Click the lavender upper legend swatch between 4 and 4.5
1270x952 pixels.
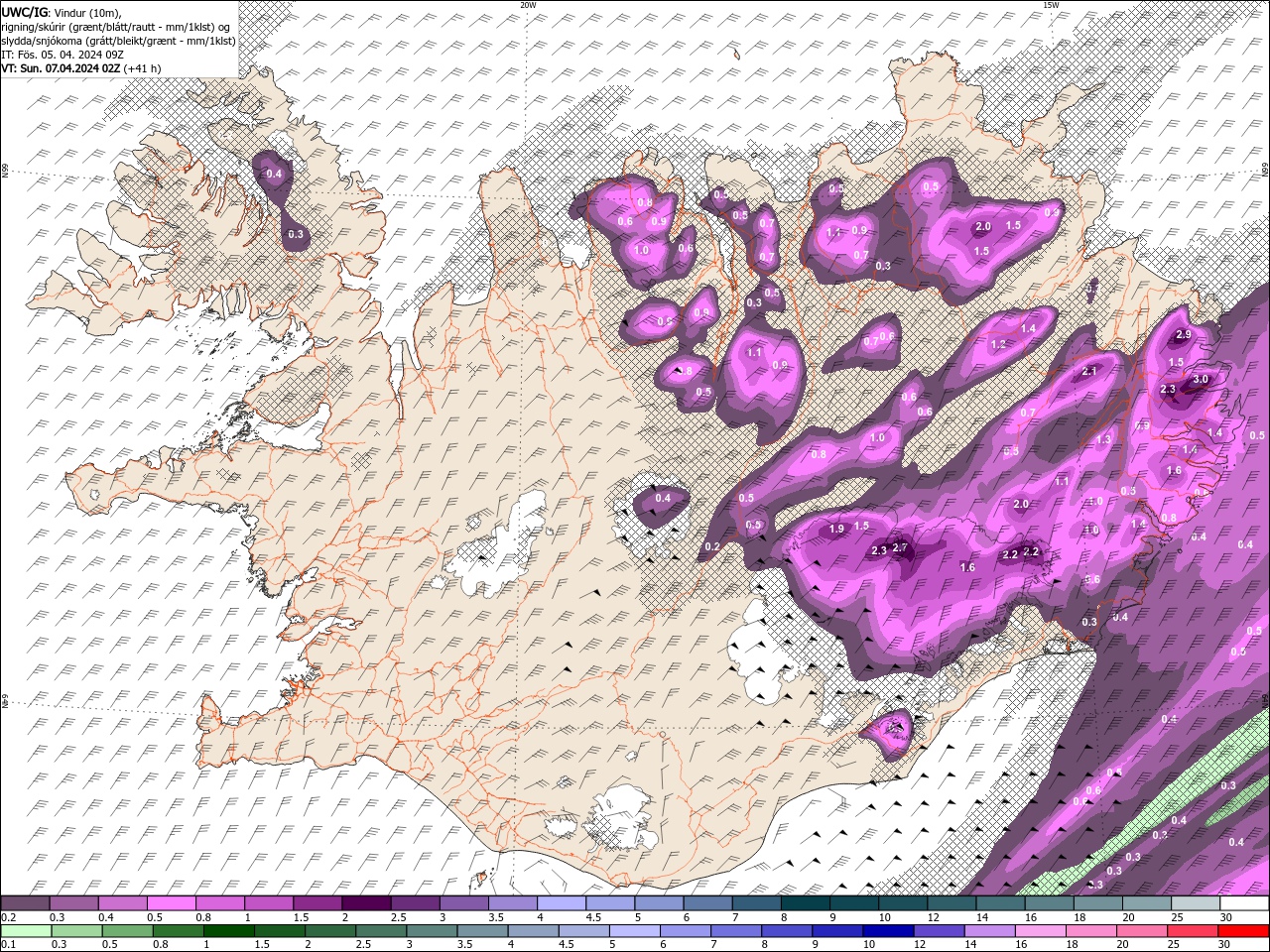(x=560, y=903)
